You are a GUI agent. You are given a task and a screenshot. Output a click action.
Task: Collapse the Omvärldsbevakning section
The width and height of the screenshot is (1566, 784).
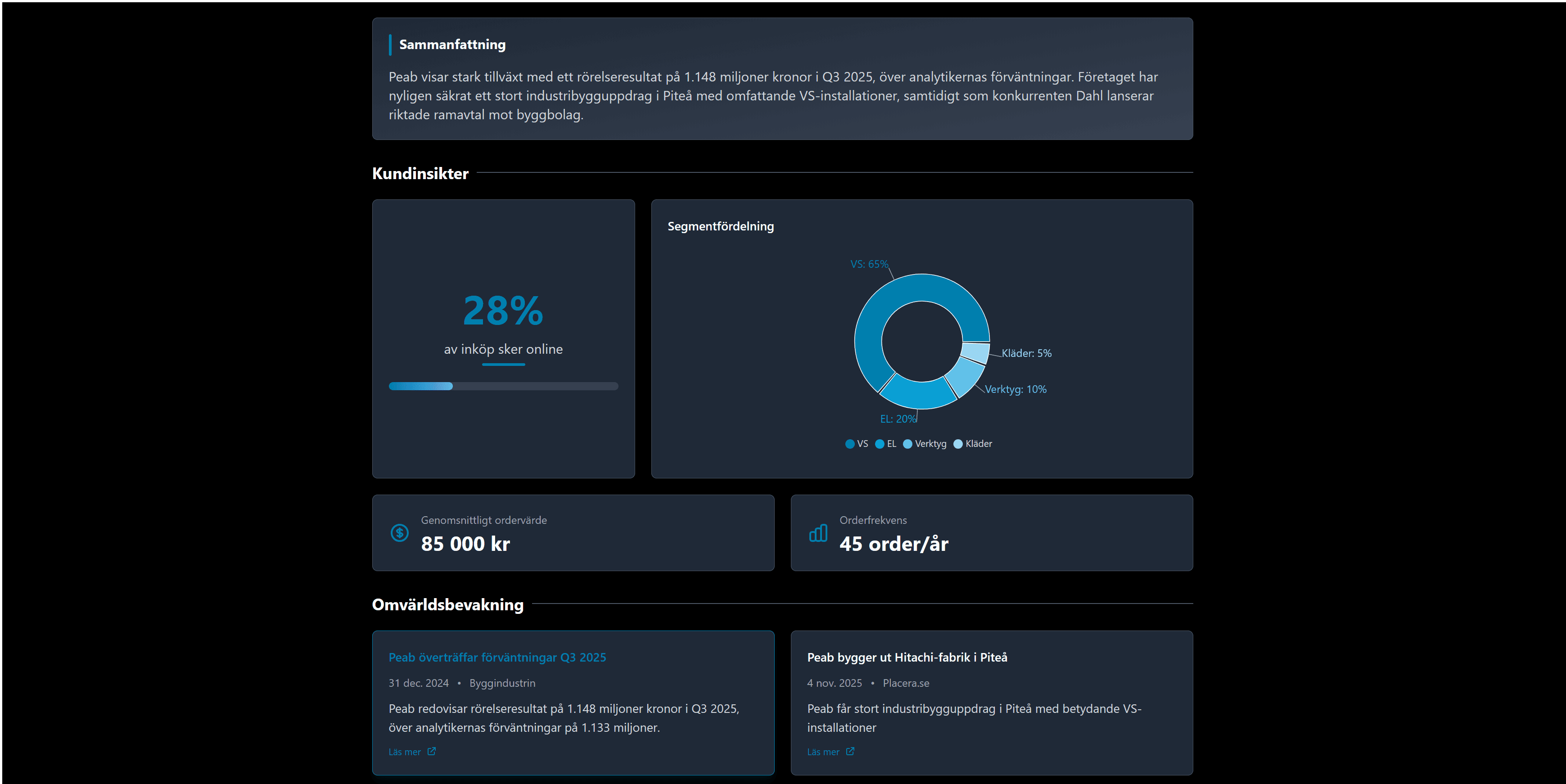point(447,605)
